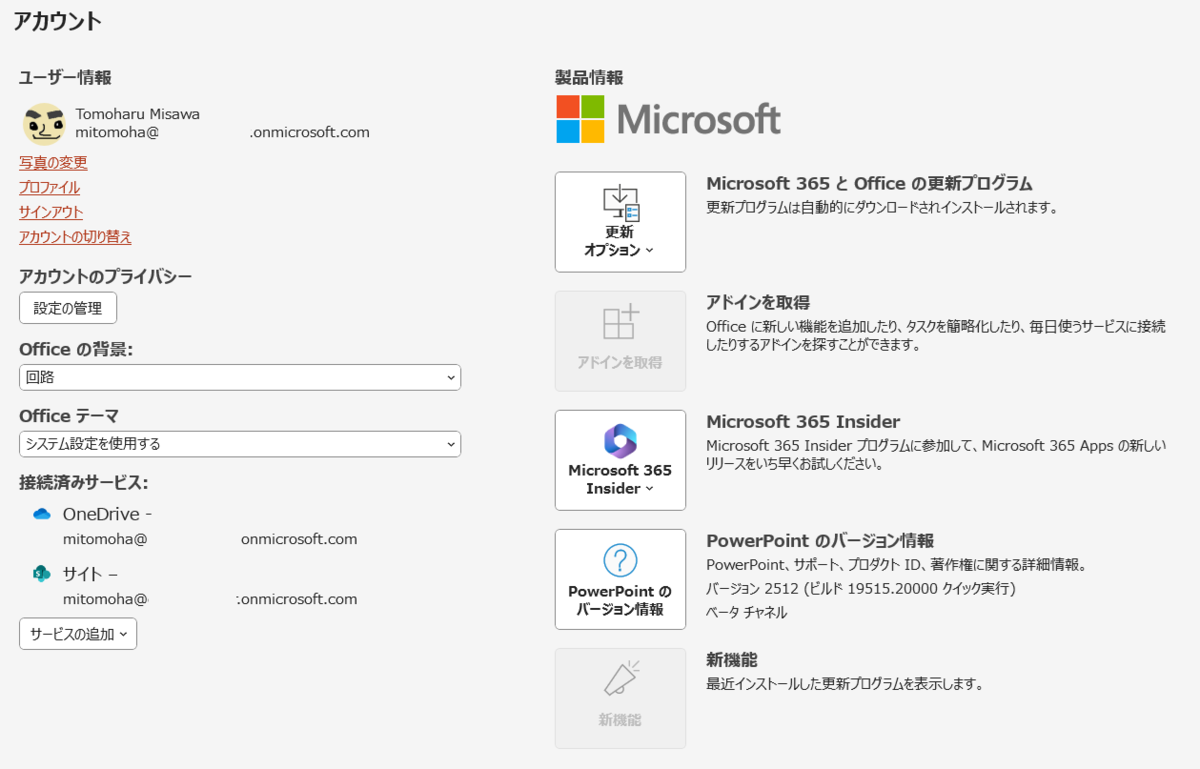Click the PowerPoint のバージョン情報 heading text
Viewport: 1200px width, 769px height.
click(820, 541)
